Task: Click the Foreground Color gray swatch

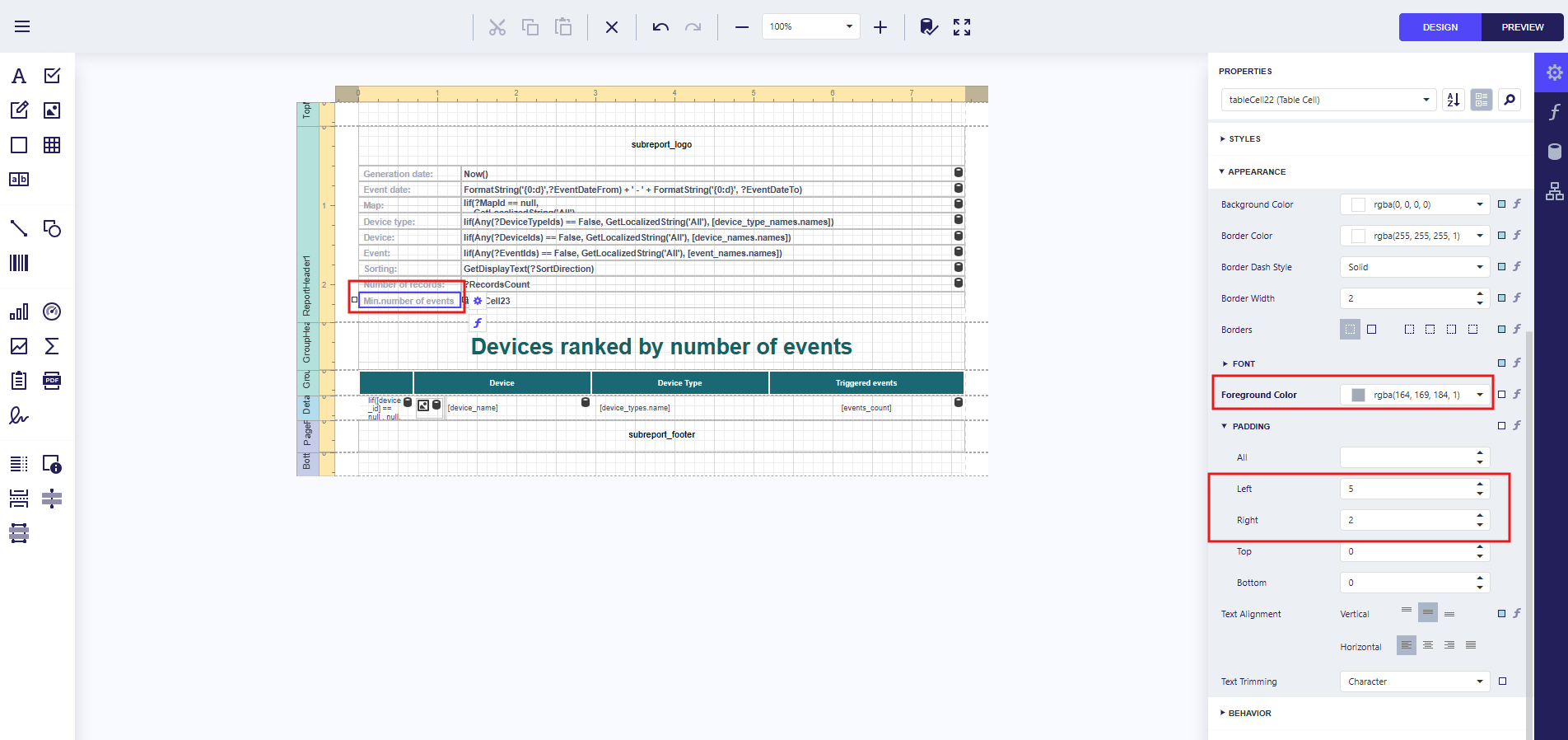Action: pyautogui.click(x=1358, y=395)
